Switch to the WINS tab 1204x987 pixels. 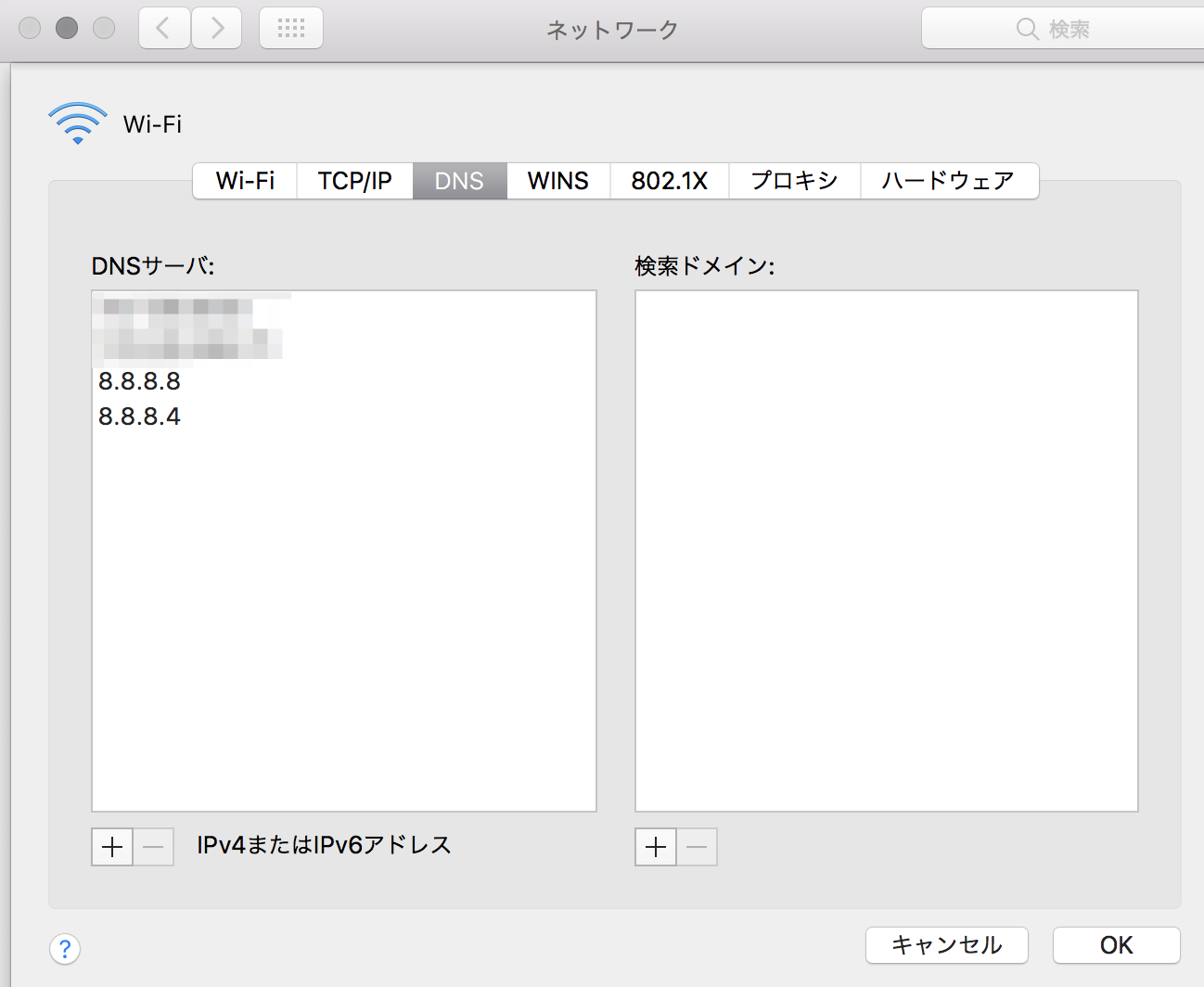coord(558,181)
